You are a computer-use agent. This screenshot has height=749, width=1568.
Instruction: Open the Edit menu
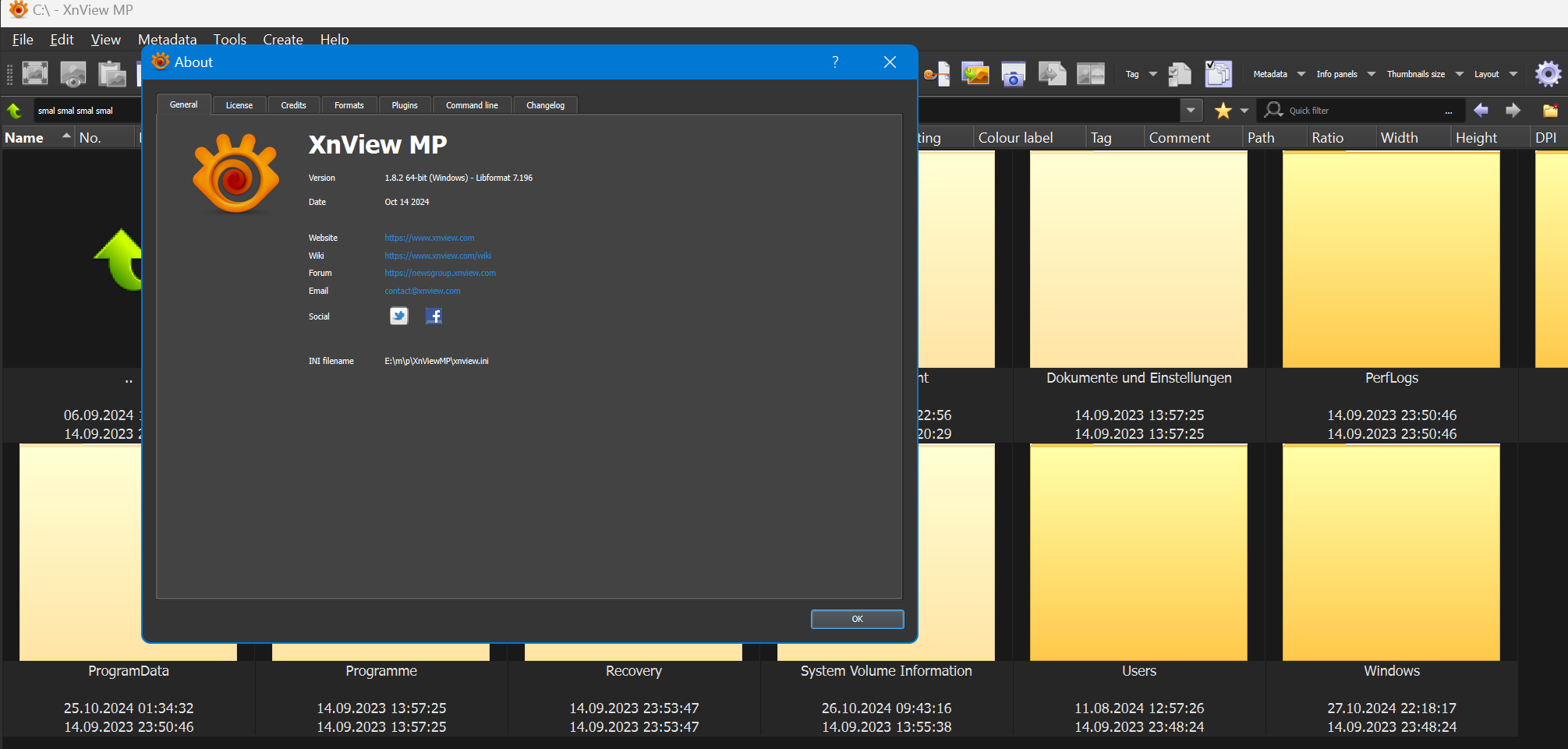pos(62,40)
